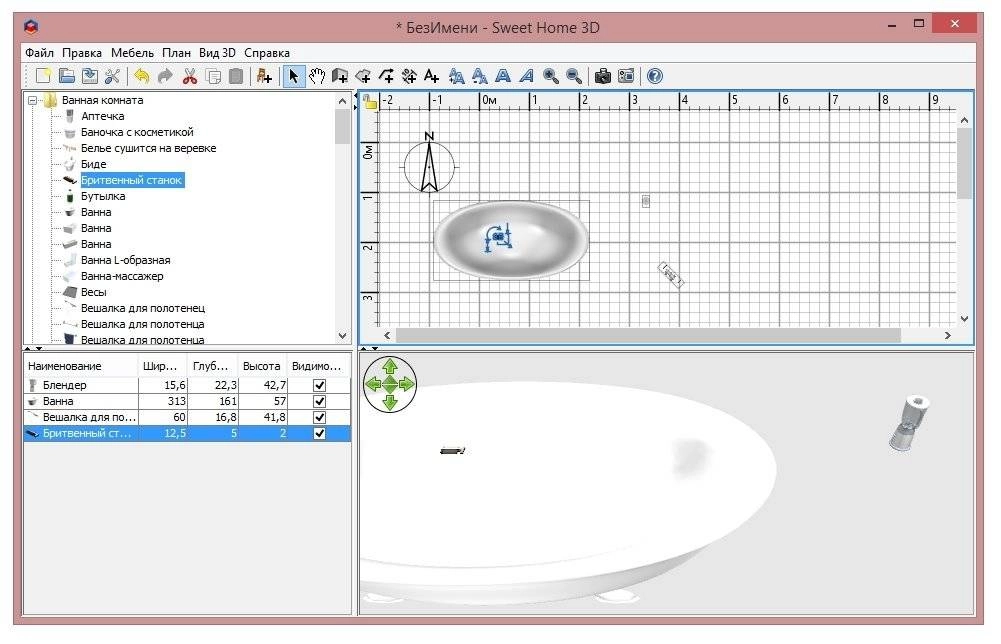Cut the selected item with scissors
This screenshot has width=1001, height=644.
190,76
